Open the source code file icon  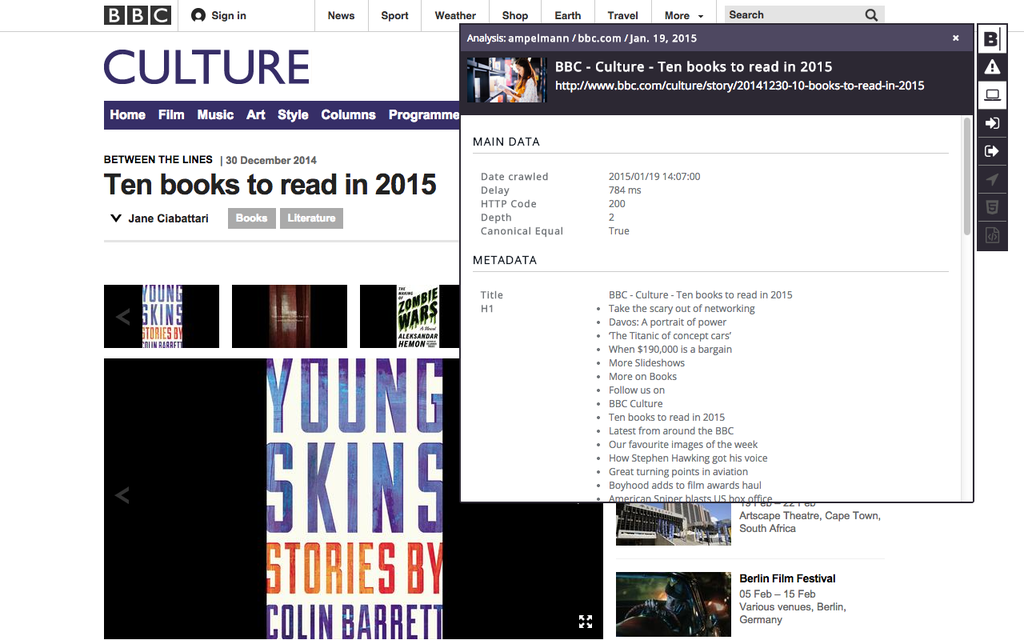click(991, 236)
